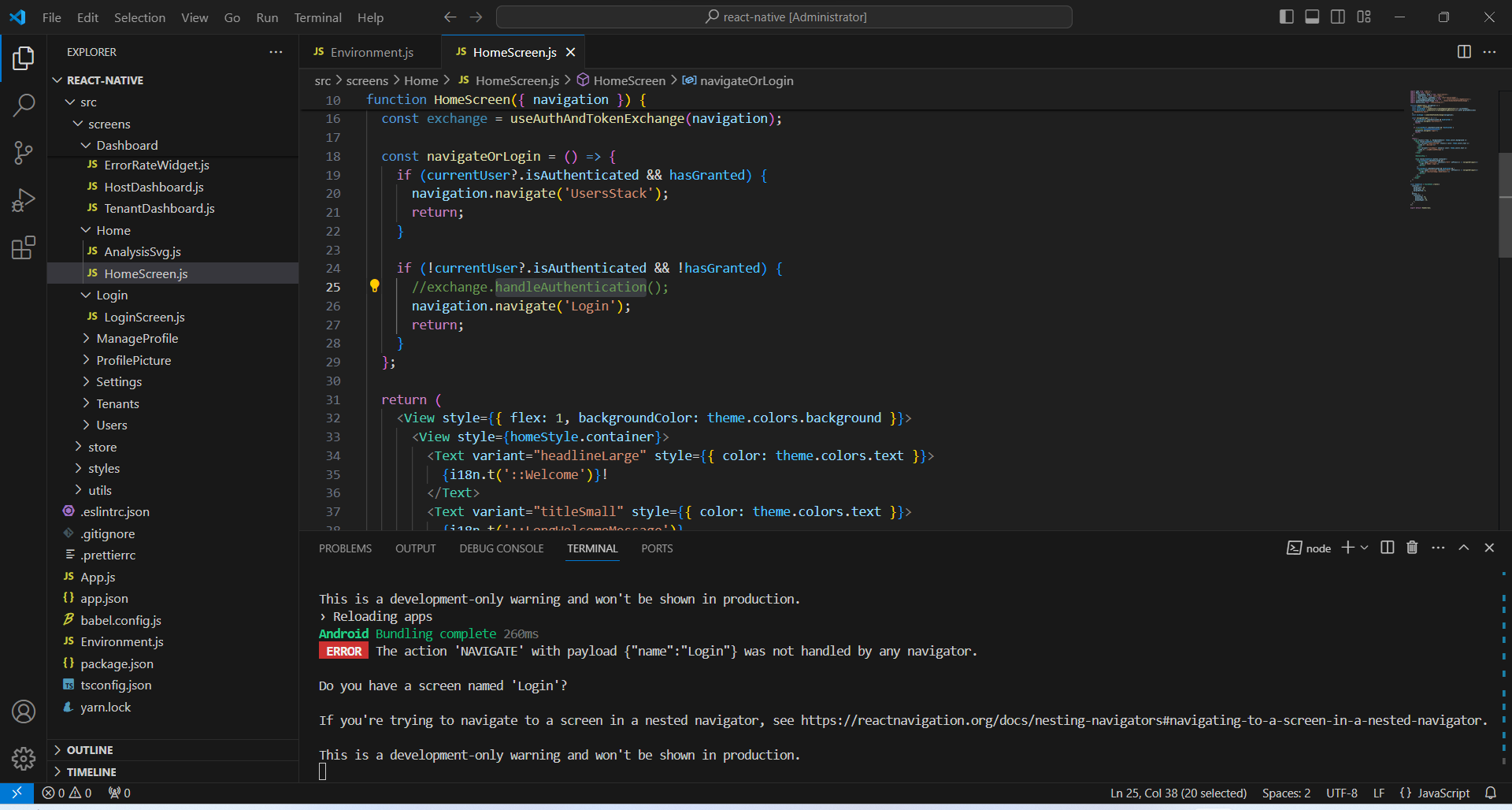Image resolution: width=1512 pixels, height=810 pixels.
Task: Toggle the secondary side bar layout button
Action: tap(1338, 17)
